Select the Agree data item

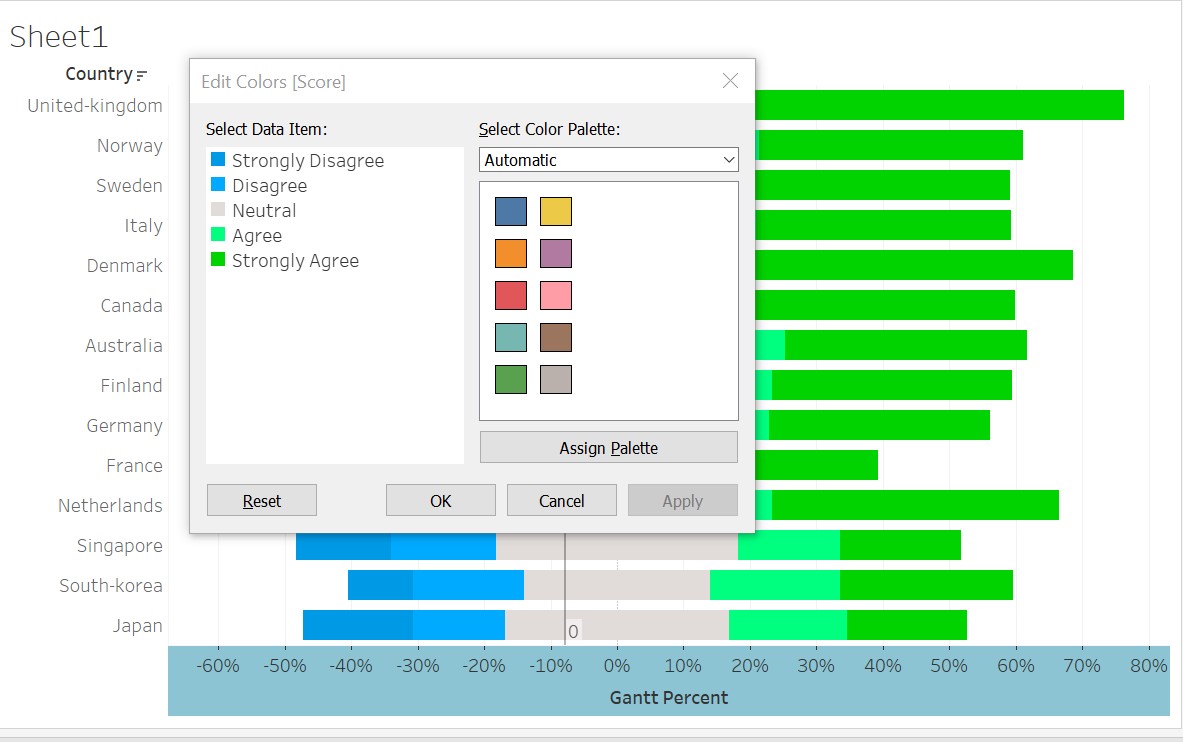(x=256, y=236)
